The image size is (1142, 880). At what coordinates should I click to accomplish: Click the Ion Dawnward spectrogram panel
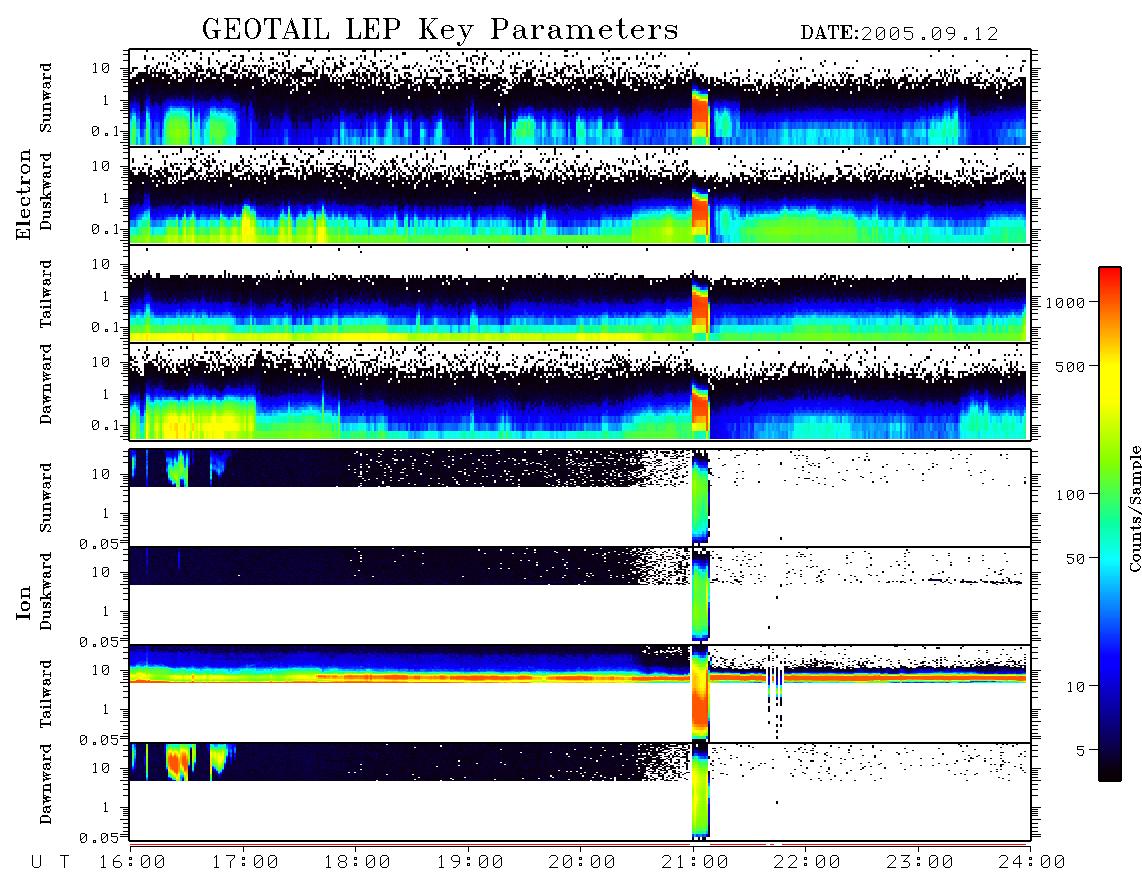point(580,791)
